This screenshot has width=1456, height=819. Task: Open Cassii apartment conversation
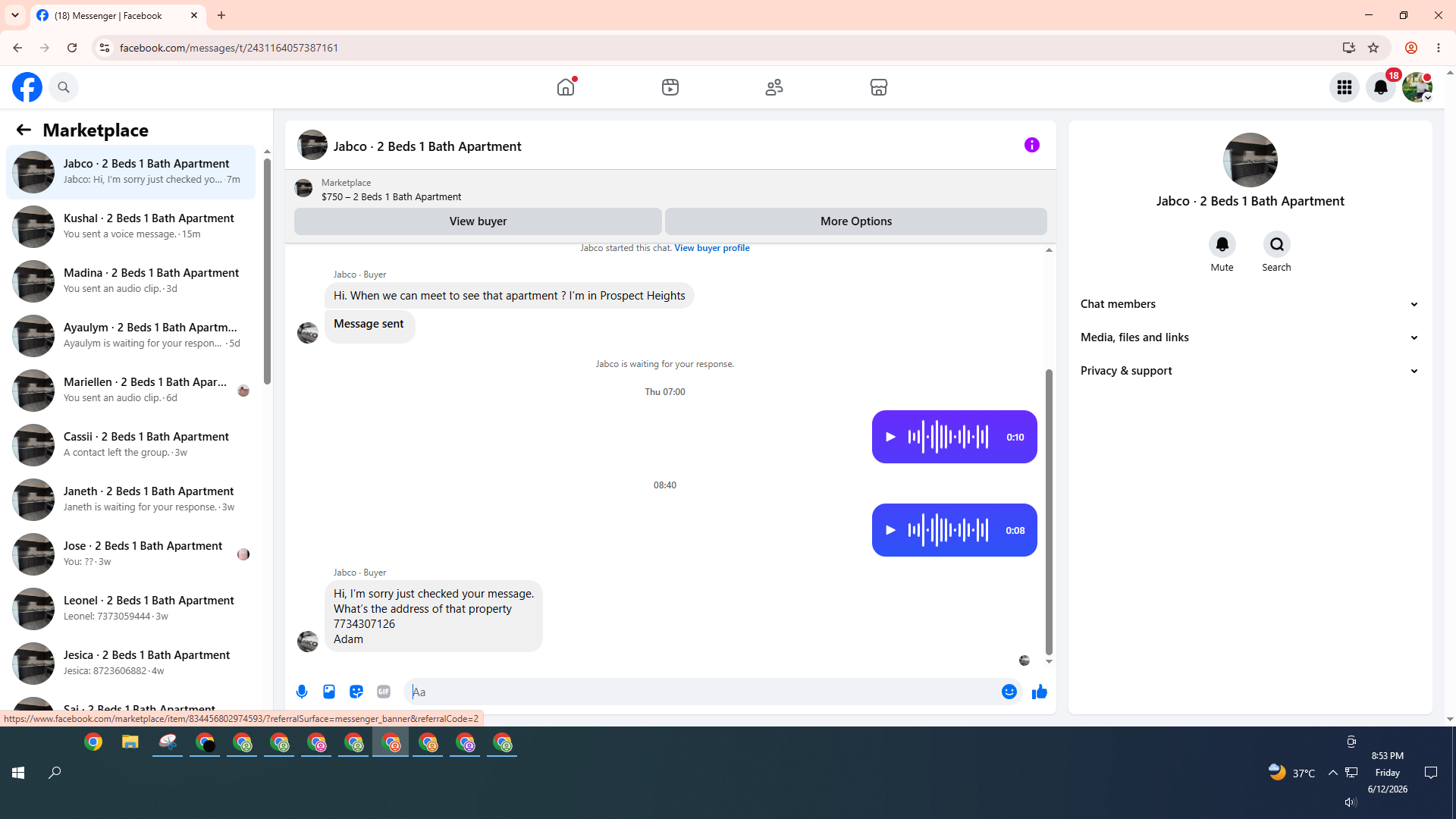130,445
